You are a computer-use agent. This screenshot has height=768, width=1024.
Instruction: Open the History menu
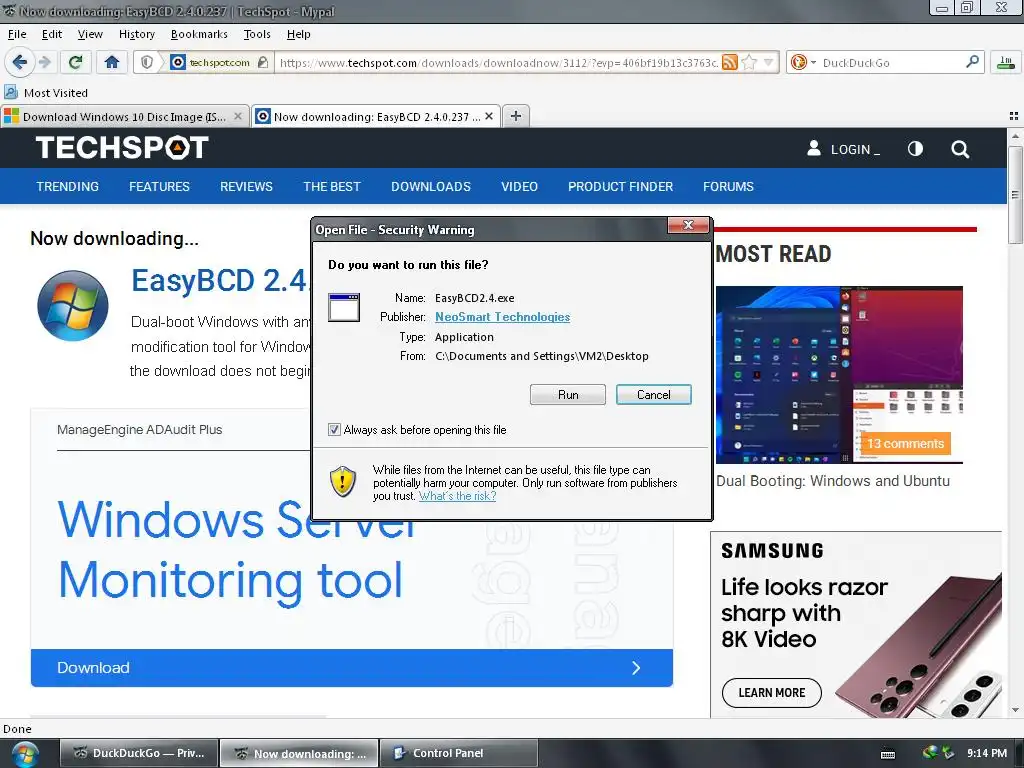(136, 34)
